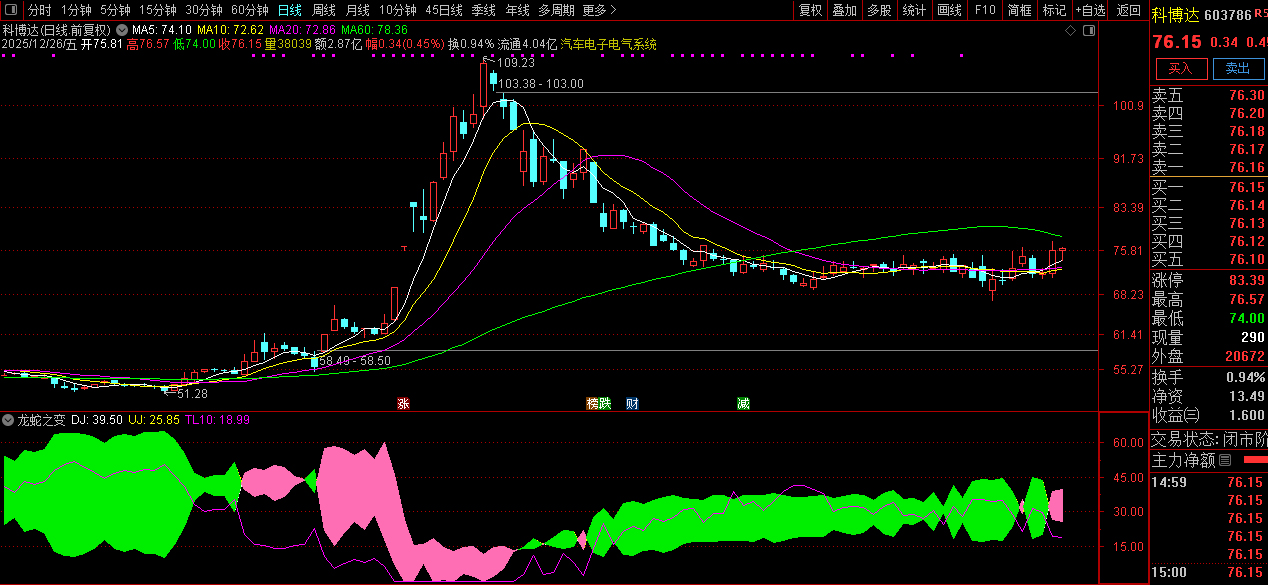Screen dimensions: 1268x585
Task: Expand the 更多 periods menu
Action: [x=599, y=10]
